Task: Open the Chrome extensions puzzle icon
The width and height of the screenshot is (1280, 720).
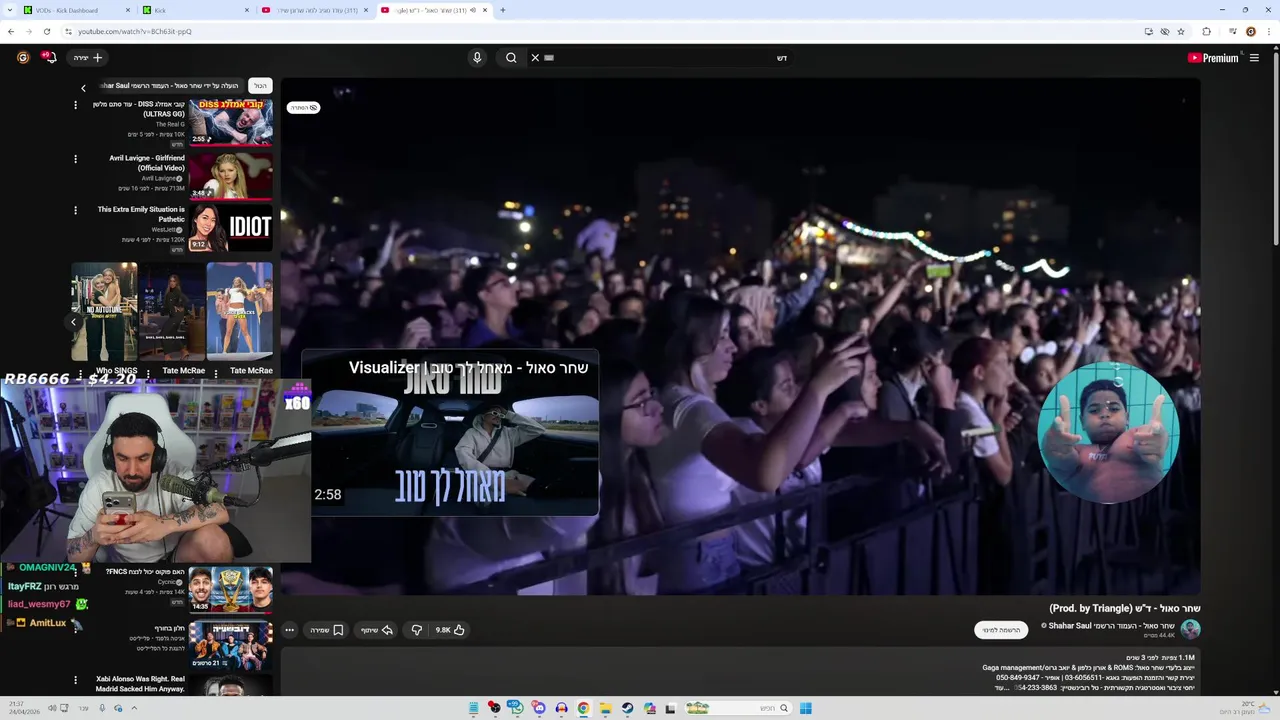Action: [x=1206, y=31]
